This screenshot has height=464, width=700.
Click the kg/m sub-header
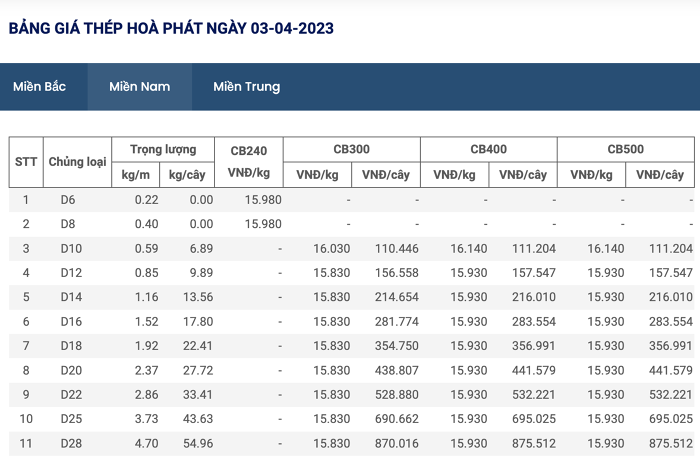click(x=135, y=175)
